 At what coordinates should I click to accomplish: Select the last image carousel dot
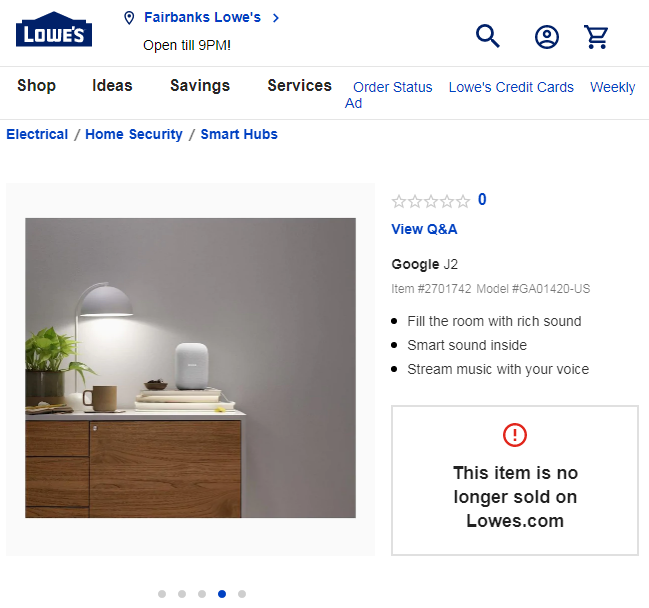click(x=242, y=594)
